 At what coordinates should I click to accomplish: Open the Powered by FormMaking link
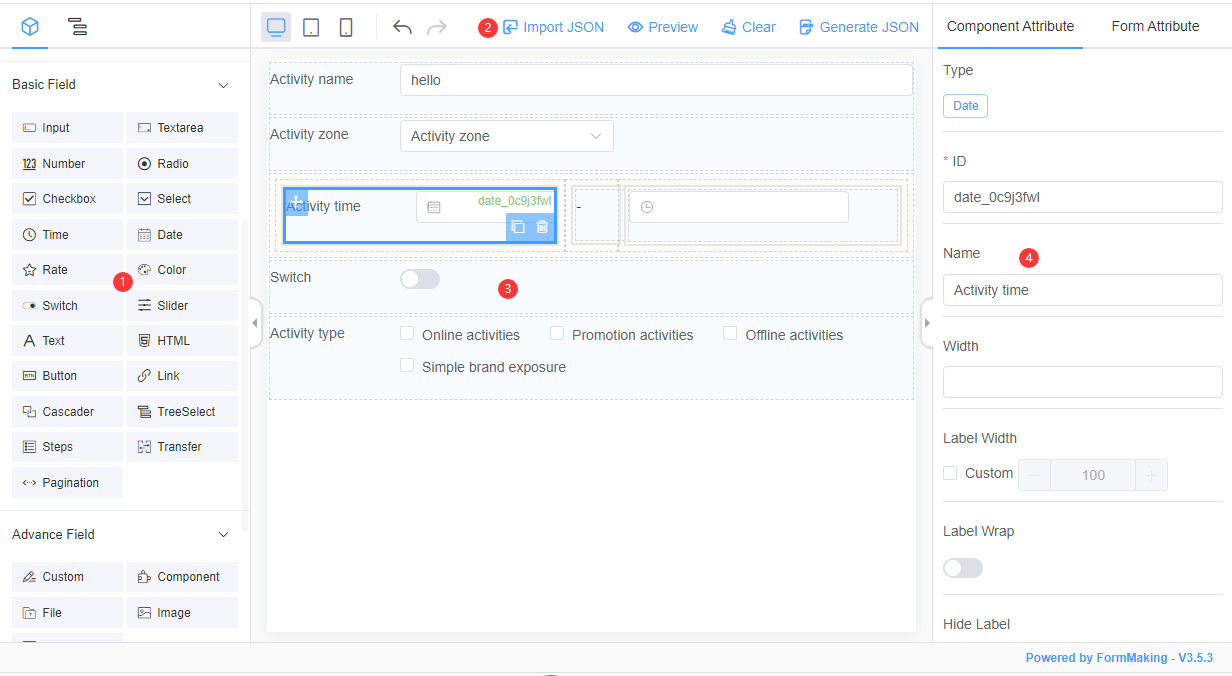(x=1119, y=658)
